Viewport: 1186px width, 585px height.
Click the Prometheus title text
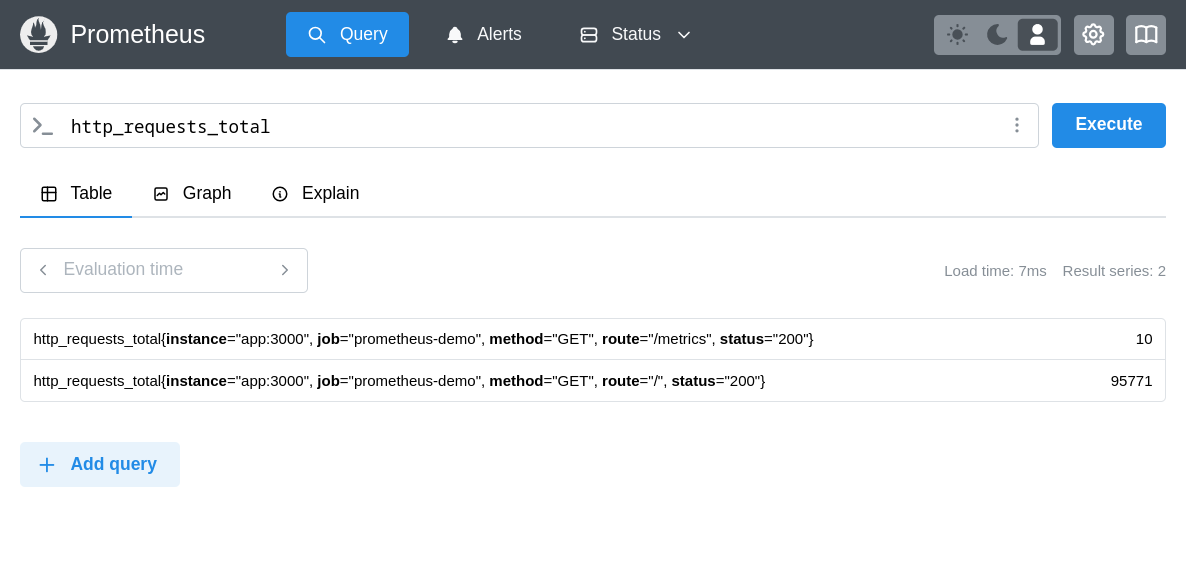(x=138, y=35)
